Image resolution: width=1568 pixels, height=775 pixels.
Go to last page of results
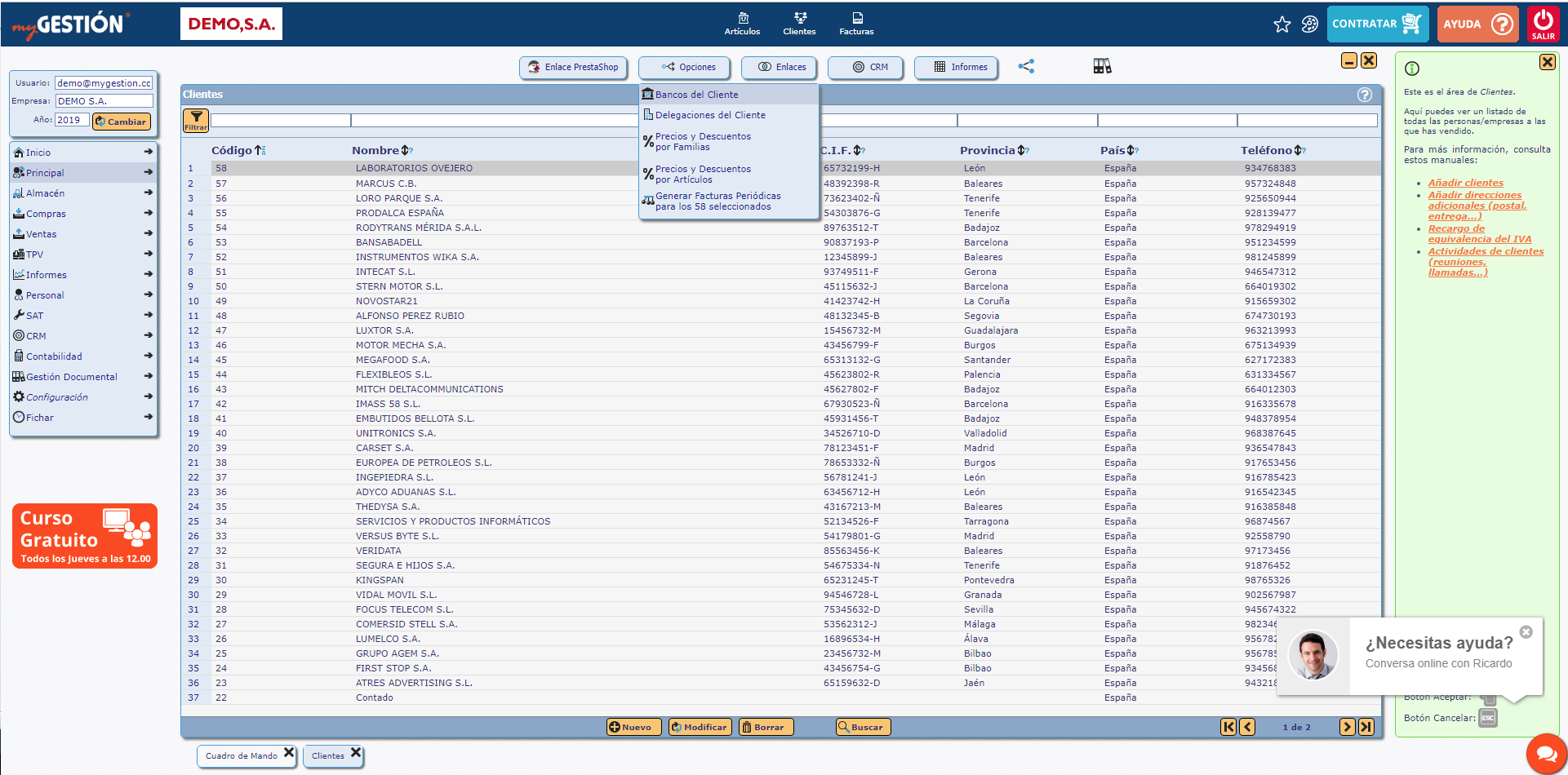(1366, 727)
